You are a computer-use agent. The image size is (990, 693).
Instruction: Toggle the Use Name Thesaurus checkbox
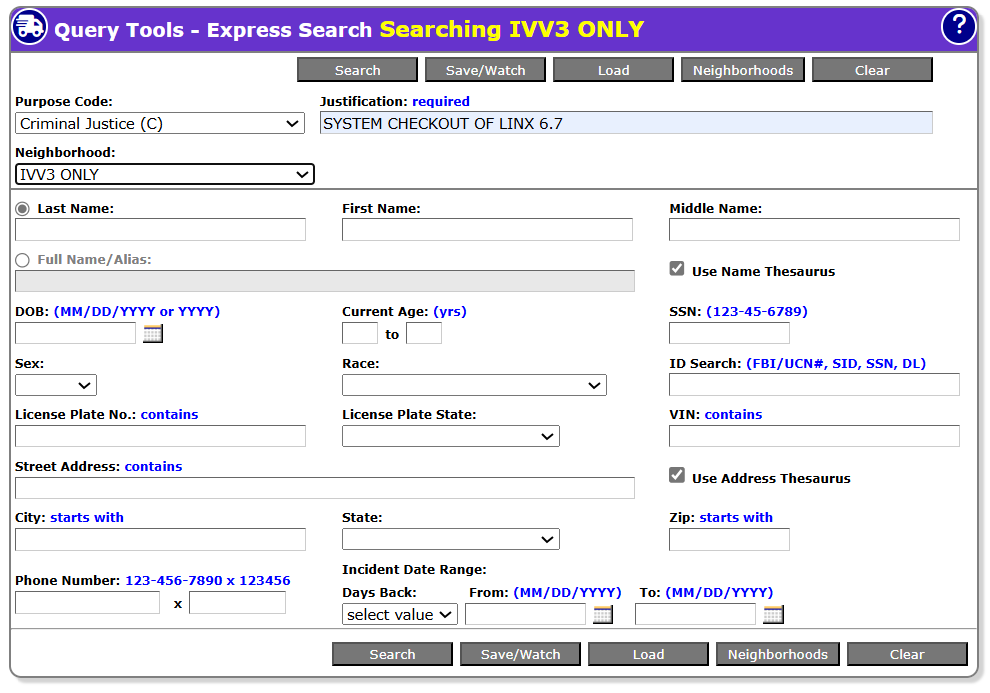point(677,270)
